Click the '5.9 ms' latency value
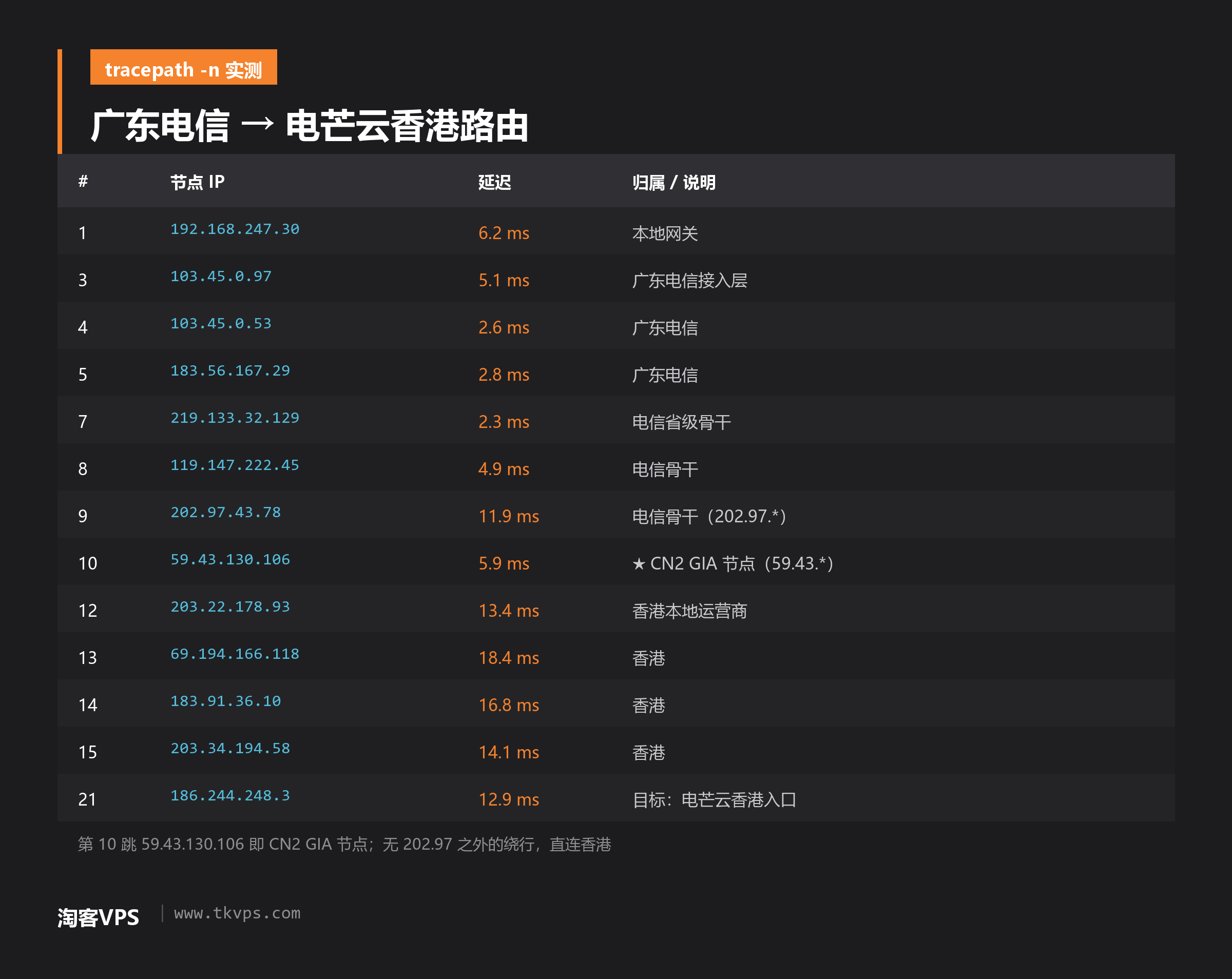This screenshot has width=1232, height=979. [x=504, y=564]
